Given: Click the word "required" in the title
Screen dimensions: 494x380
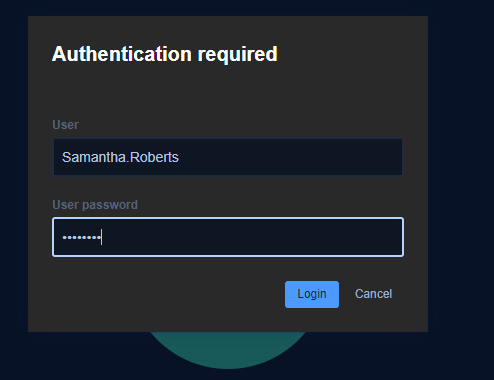Looking at the screenshot, I should (x=238, y=55).
